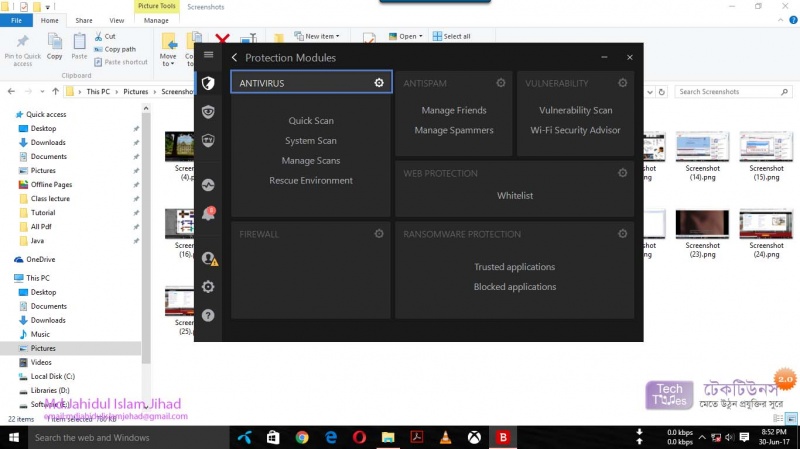Viewport: 800px width, 449px height.
Task: Open Antispam module settings gear
Action: 501,83
